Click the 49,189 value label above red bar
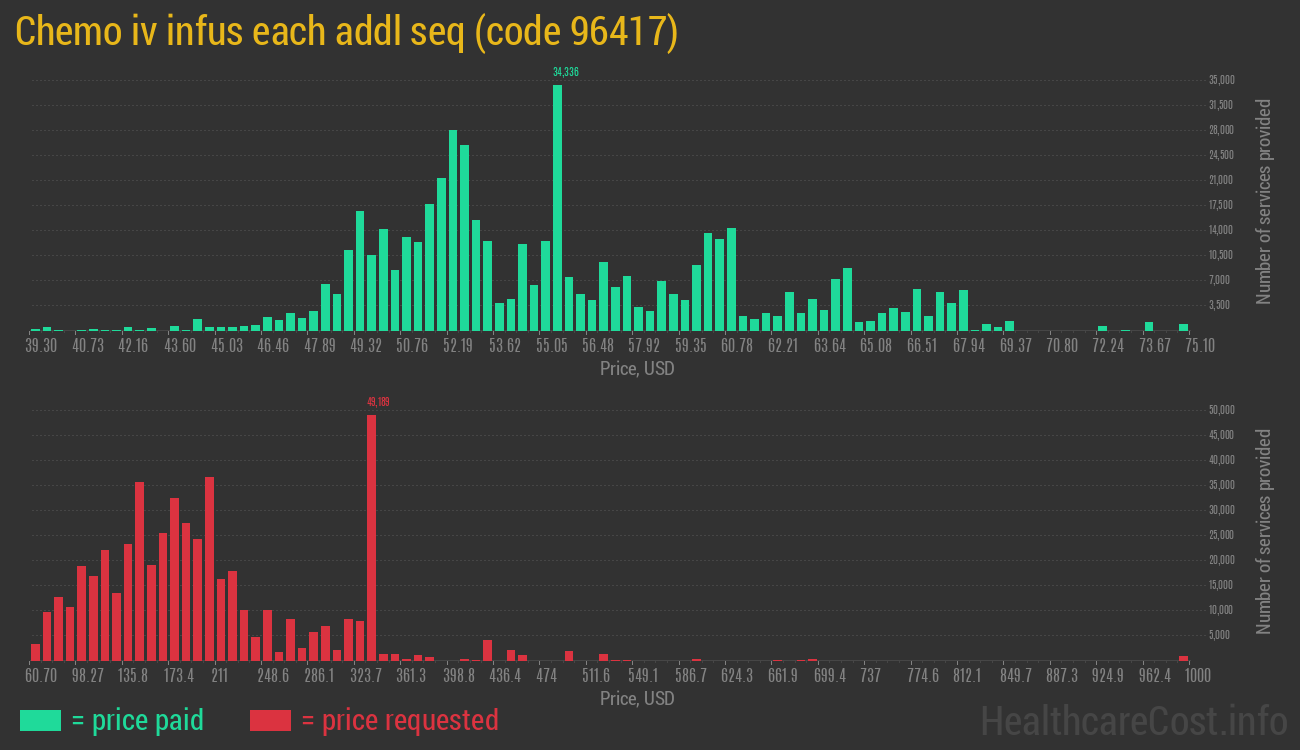The height and width of the screenshot is (750, 1300). tap(378, 402)
